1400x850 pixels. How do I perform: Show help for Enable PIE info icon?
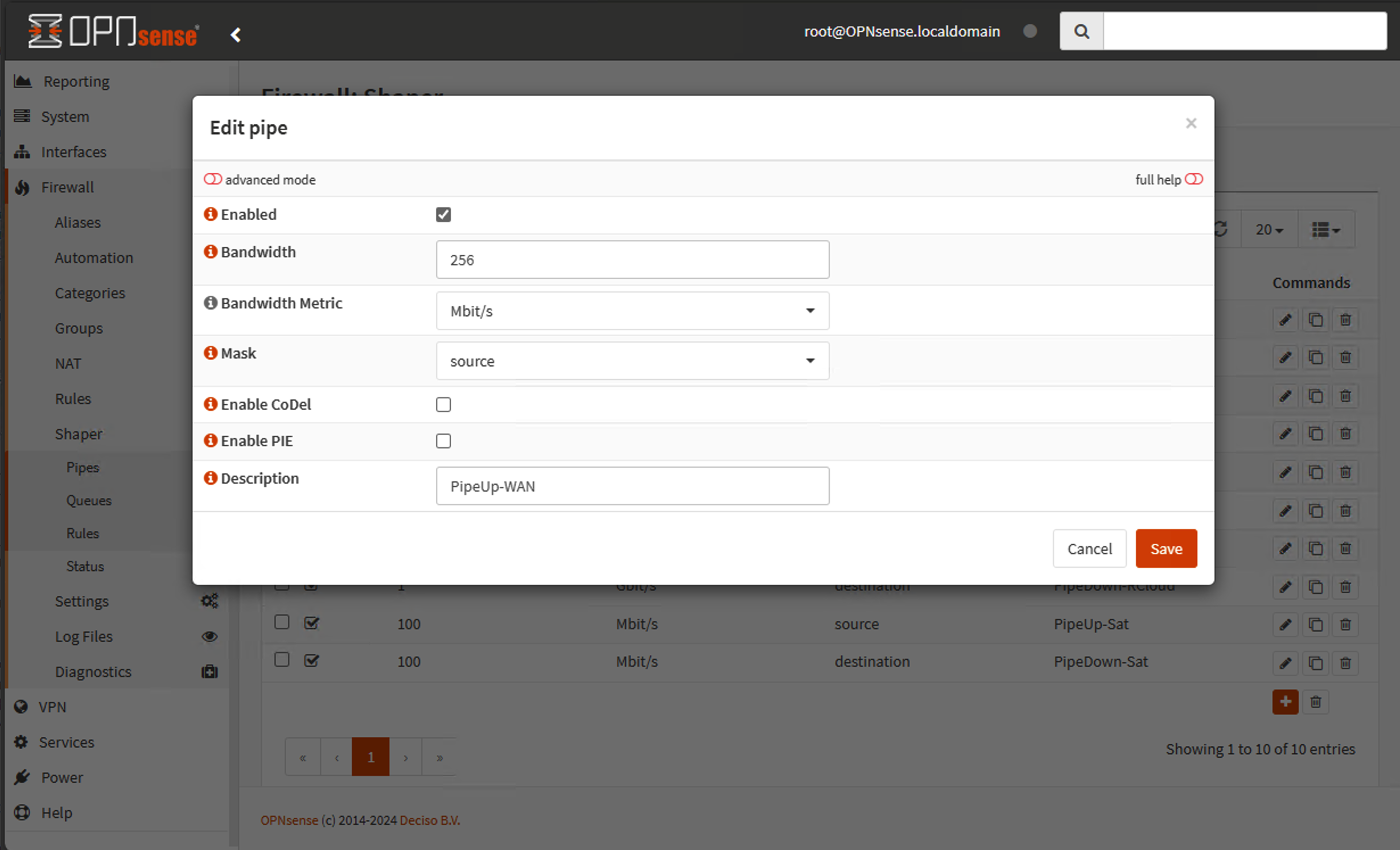coord(211,440)
